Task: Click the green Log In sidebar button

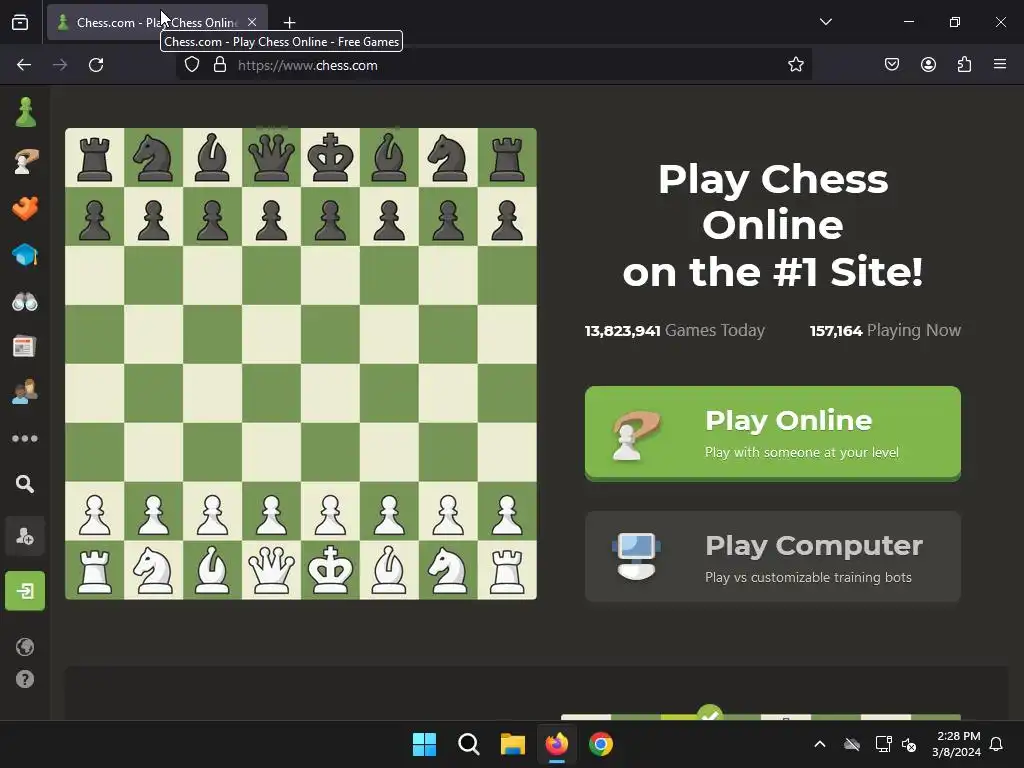Action: (25, 591)
